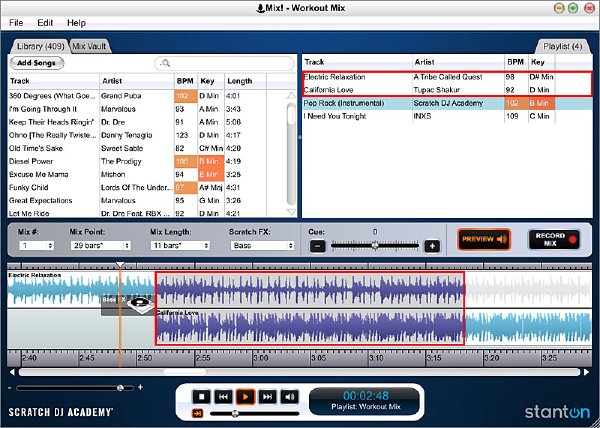Mute audio with speaker icon
The width and height of the screenshot is (600, 428).
tap(290, 397)
